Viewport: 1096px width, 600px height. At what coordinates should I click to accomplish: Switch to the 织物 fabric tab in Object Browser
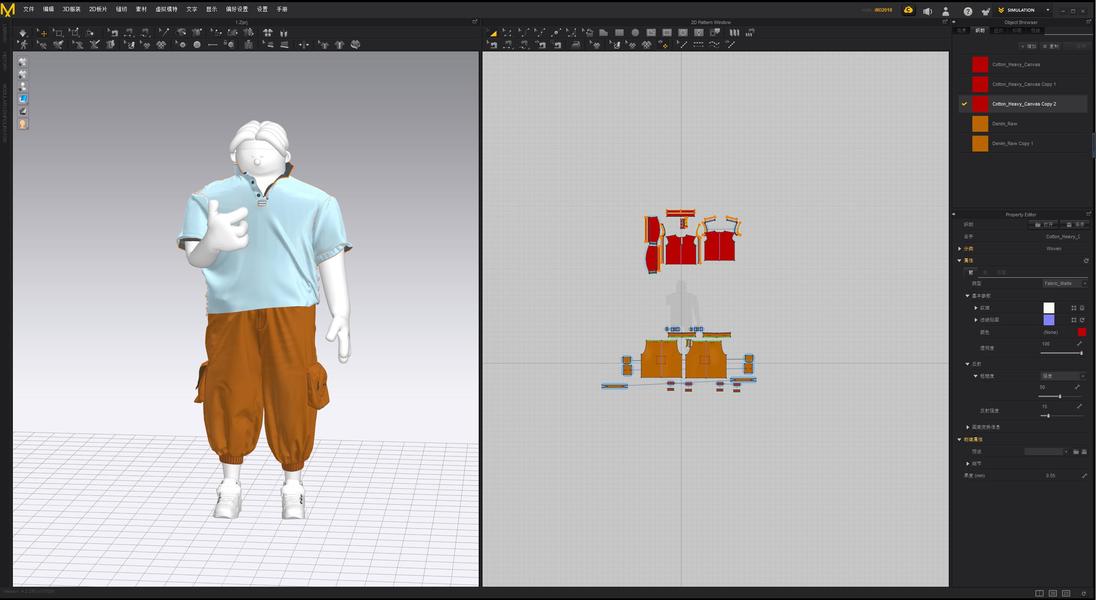pos(980,31)
